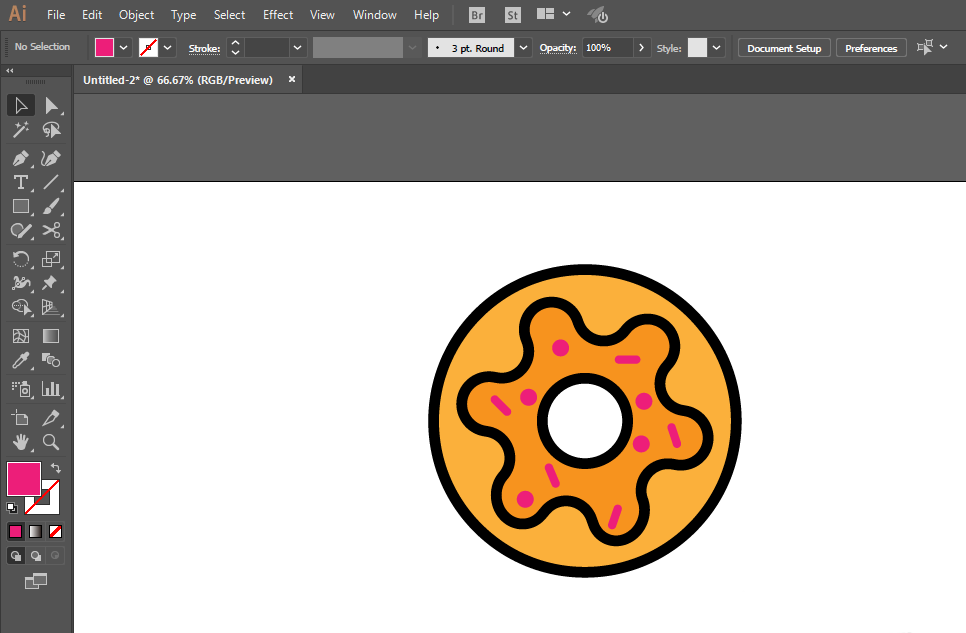Open Adobe Bridge via the Br icon
Screen dimensions: 966x633
pyautogui.click(x=477, y=15)
